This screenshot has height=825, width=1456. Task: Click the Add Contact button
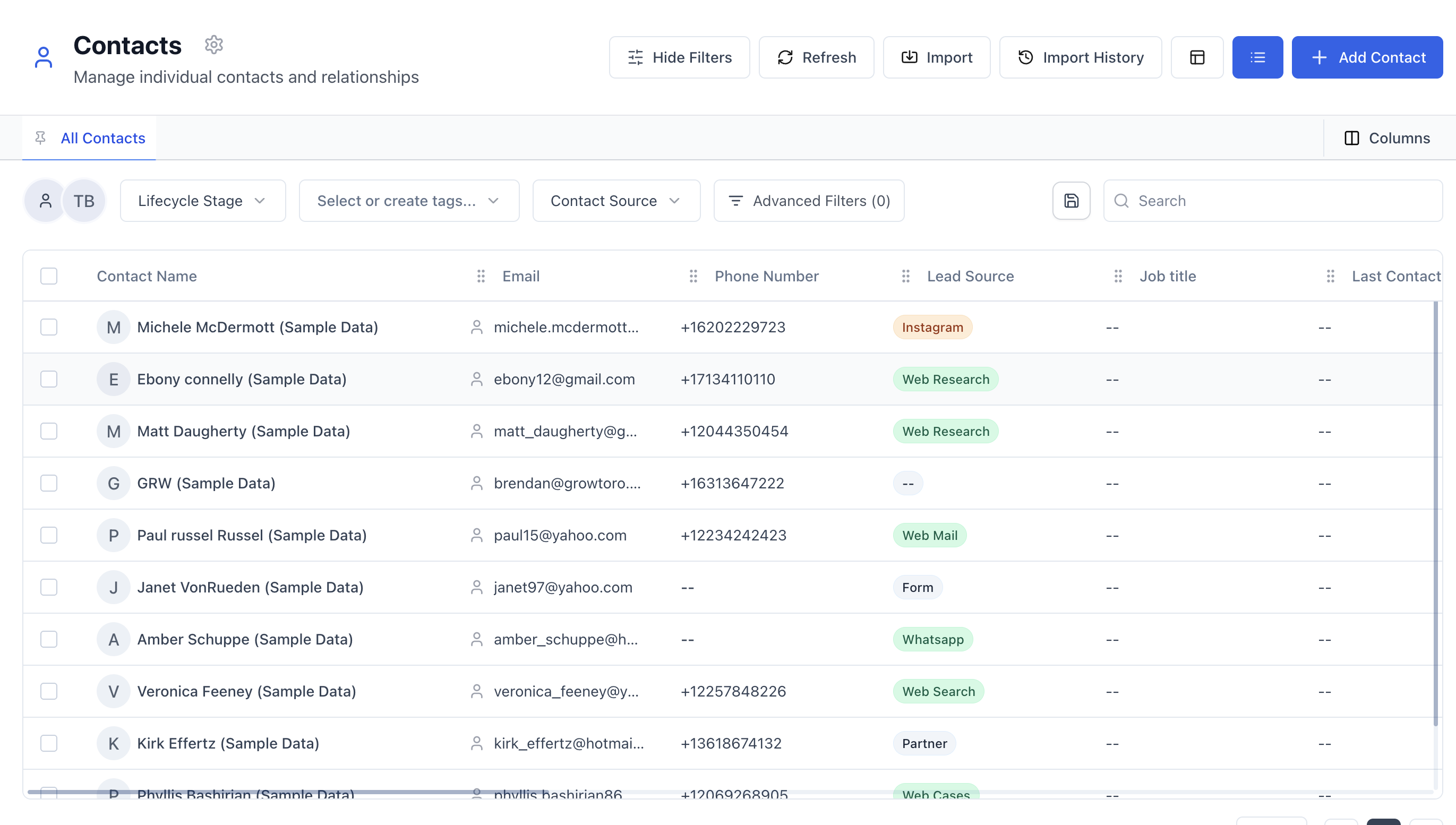point(1366,57)
